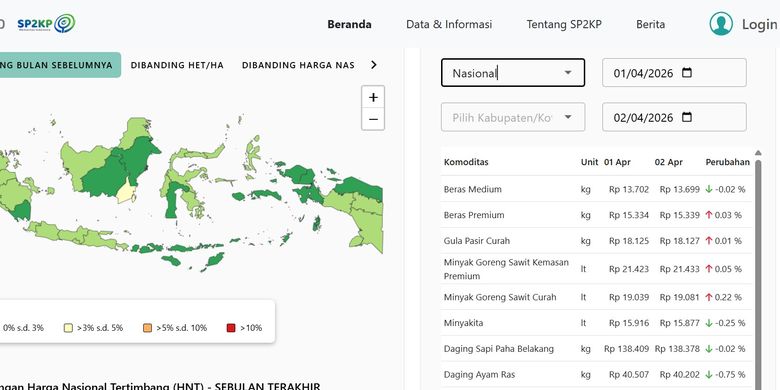Select the Daging Ayam Ras label

coord(480,375)
